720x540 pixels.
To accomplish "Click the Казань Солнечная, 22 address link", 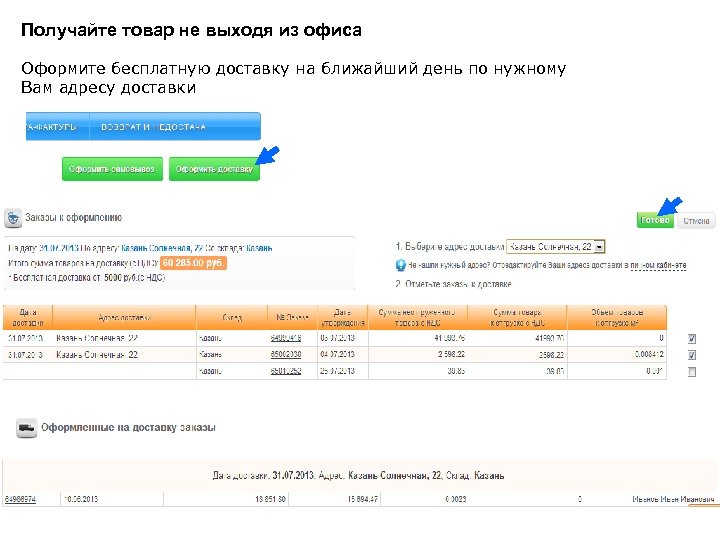I will [162, 248].
